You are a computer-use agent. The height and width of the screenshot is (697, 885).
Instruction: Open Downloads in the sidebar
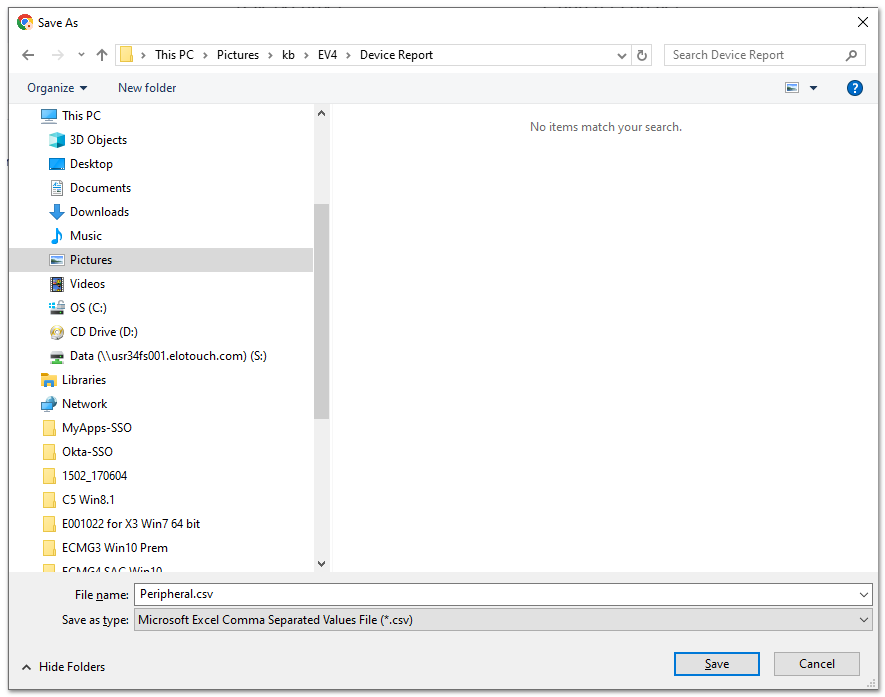[99, 212]
